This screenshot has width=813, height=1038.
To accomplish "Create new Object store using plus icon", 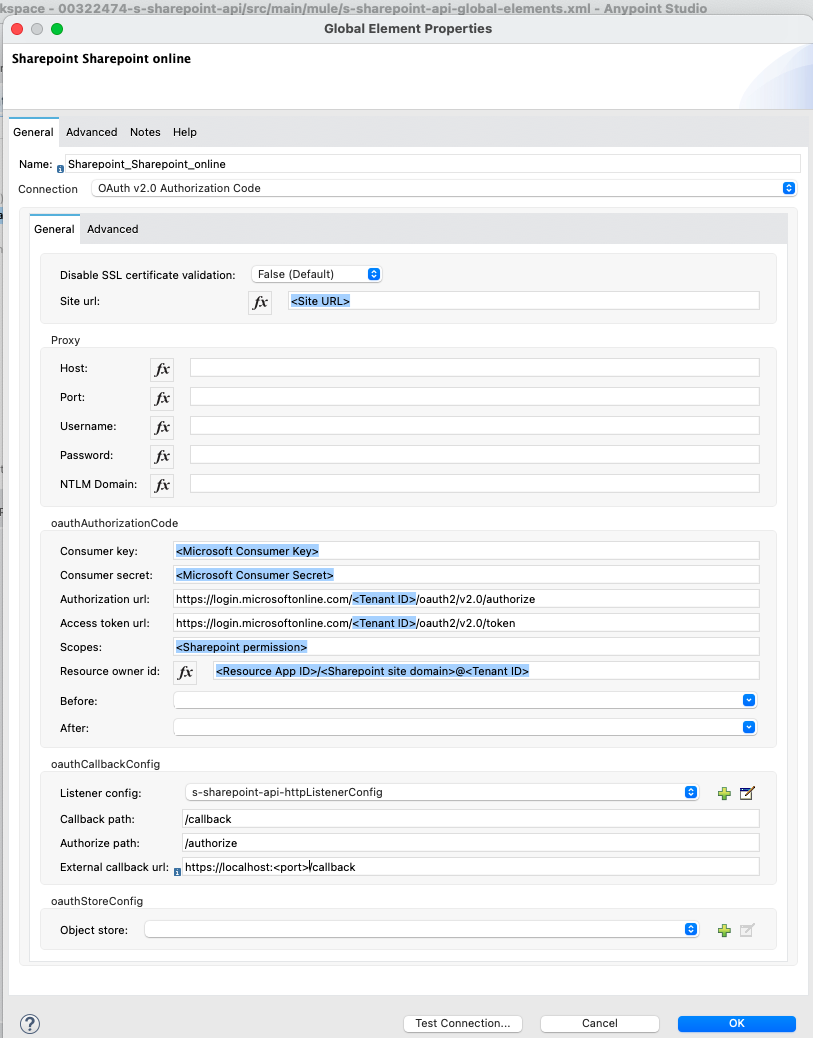I will [724, 930].
